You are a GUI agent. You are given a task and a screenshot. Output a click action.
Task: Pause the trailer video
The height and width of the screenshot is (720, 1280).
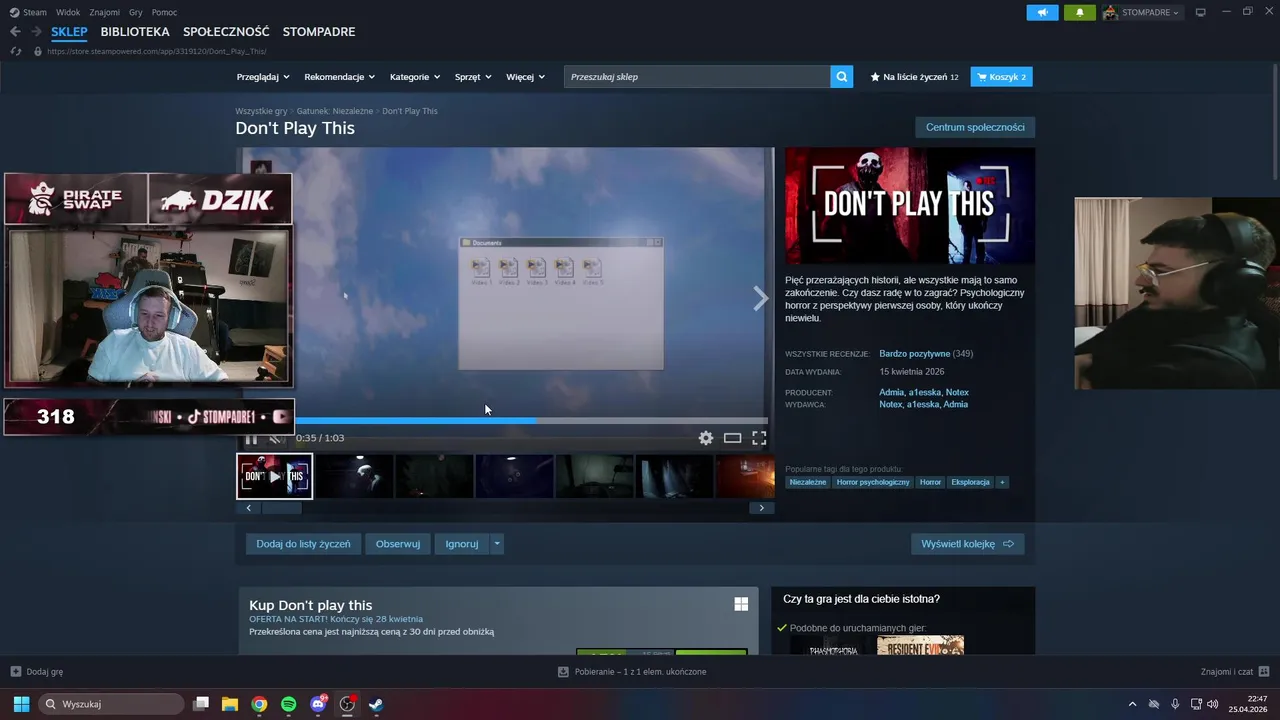pos(251,438)
